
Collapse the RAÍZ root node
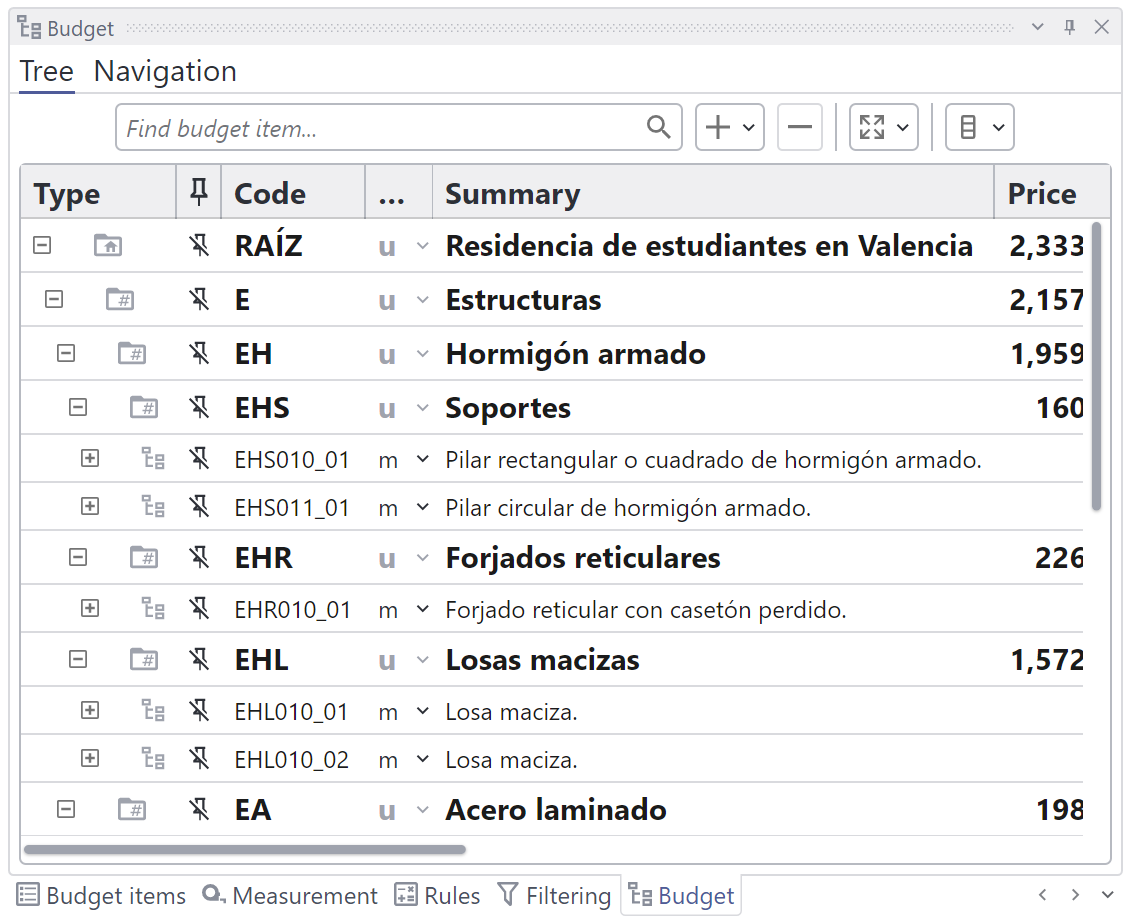click(x=42, y=245)
